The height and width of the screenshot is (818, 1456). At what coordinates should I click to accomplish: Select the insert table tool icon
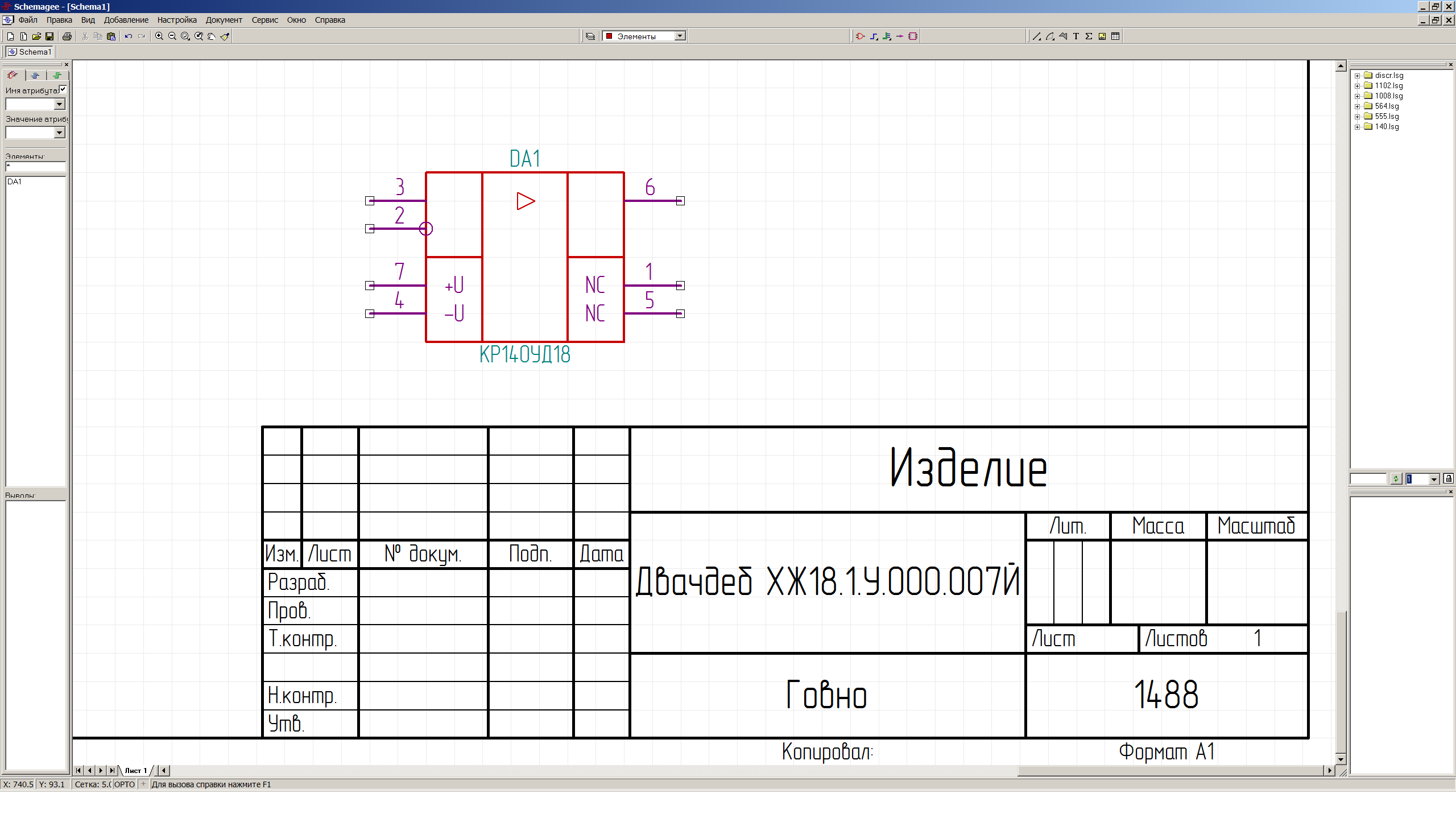(x=1115, y=36)
